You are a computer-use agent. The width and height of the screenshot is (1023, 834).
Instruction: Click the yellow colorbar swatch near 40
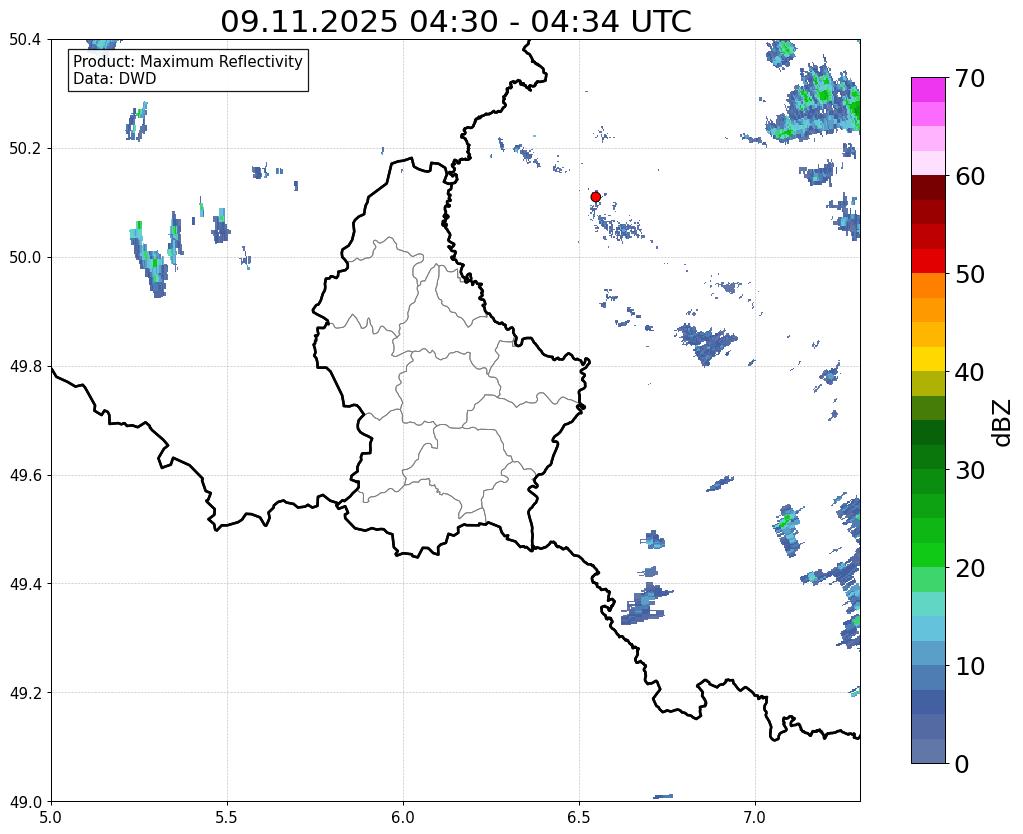point(928,359)
